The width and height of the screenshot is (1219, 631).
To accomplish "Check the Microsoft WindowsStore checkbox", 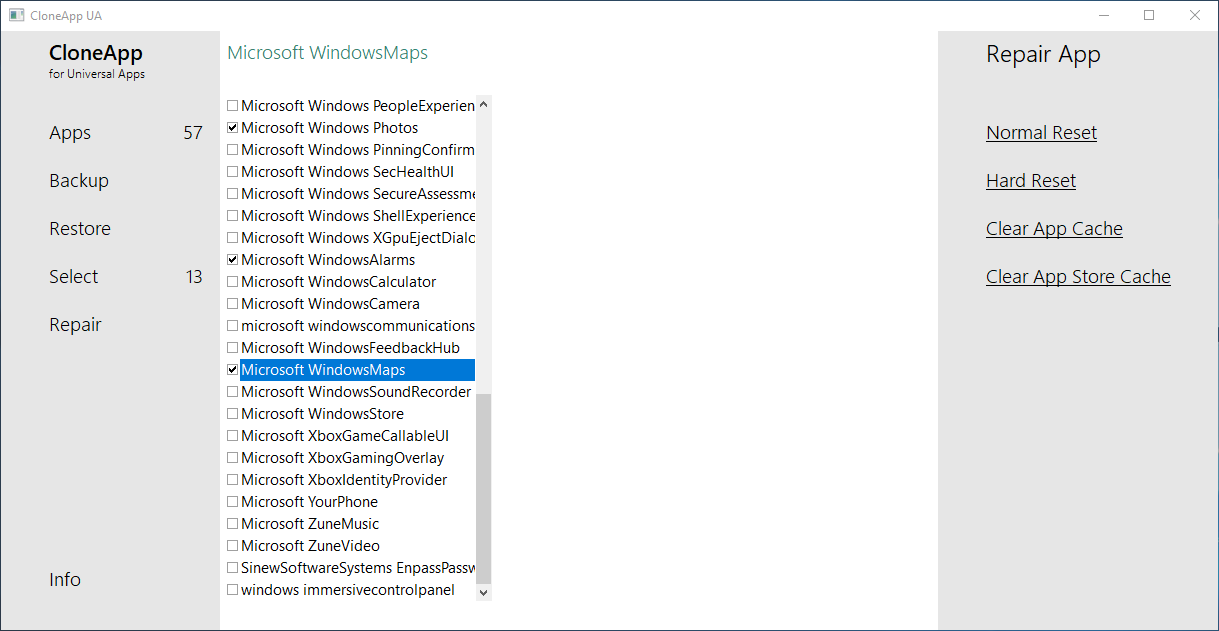I will pos(233,414).
